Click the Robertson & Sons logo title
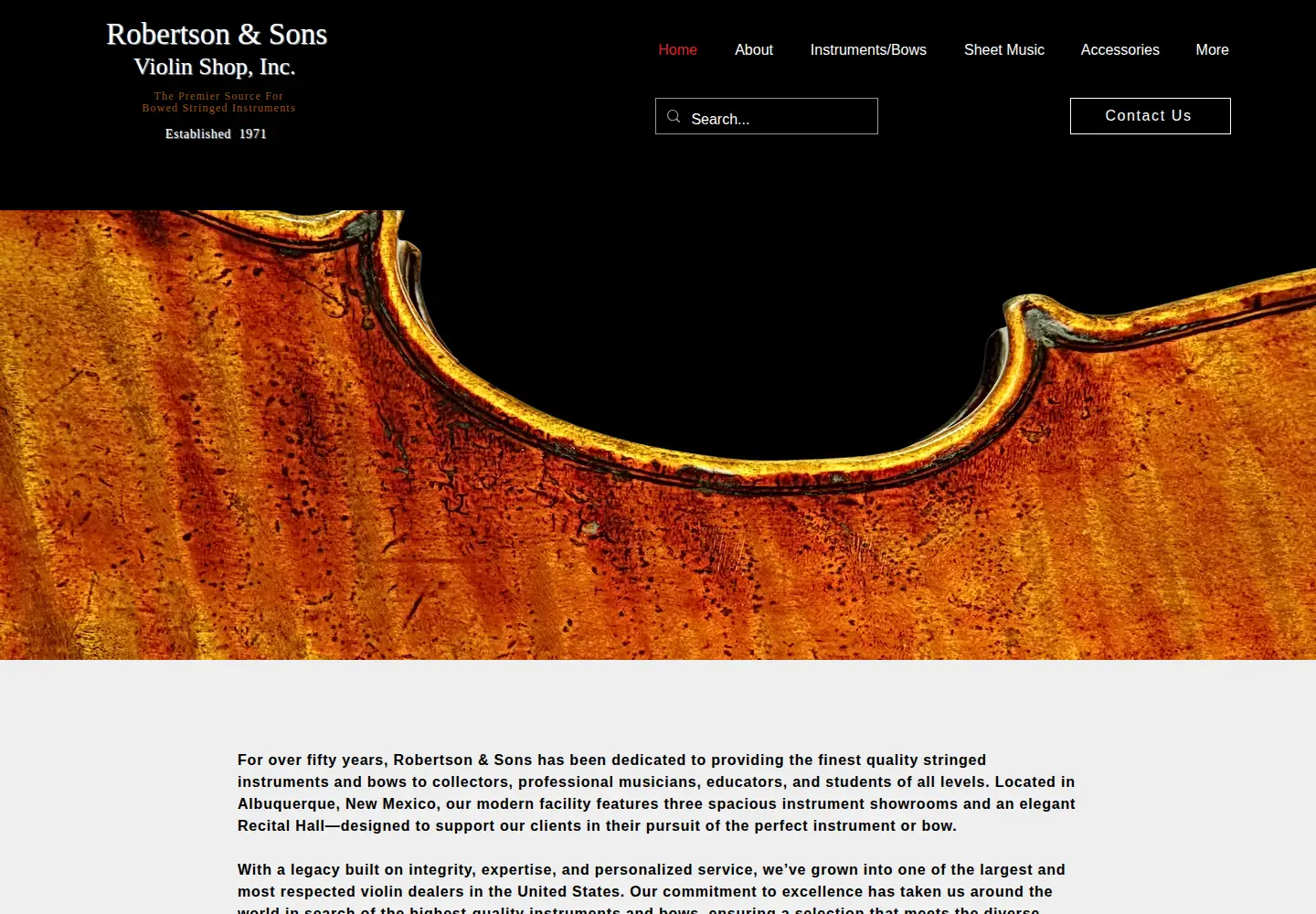The width and height of the screenshot is (1316, 914). 217,35
